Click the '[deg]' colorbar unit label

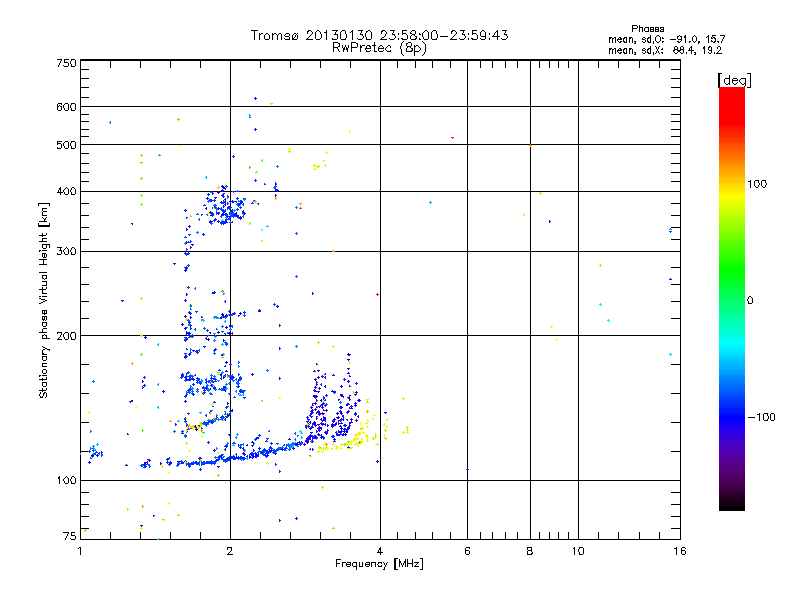click(x=734, y=81)
